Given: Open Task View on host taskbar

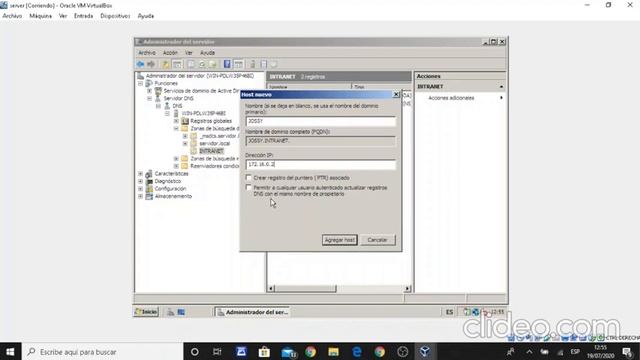Looking at the screenshot, I should [x=217, y=351].
